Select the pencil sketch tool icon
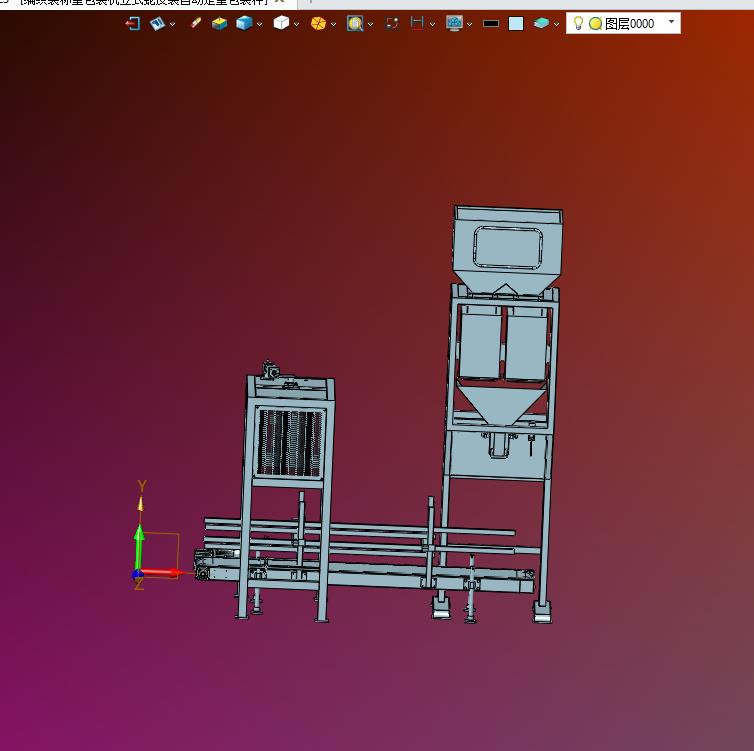Screen dimensions: 754x751 (x=196, y=23)
